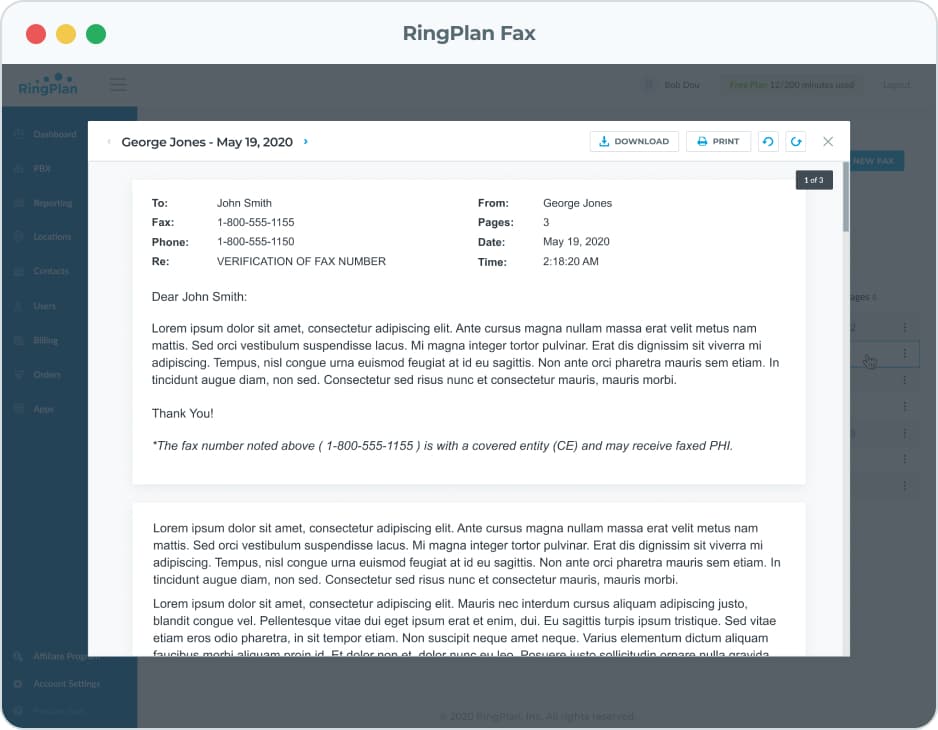Click the subject VERIFICATION OF FAX NUMBER
The height and width of the screenshot is (730, 938).
[302, 261]
